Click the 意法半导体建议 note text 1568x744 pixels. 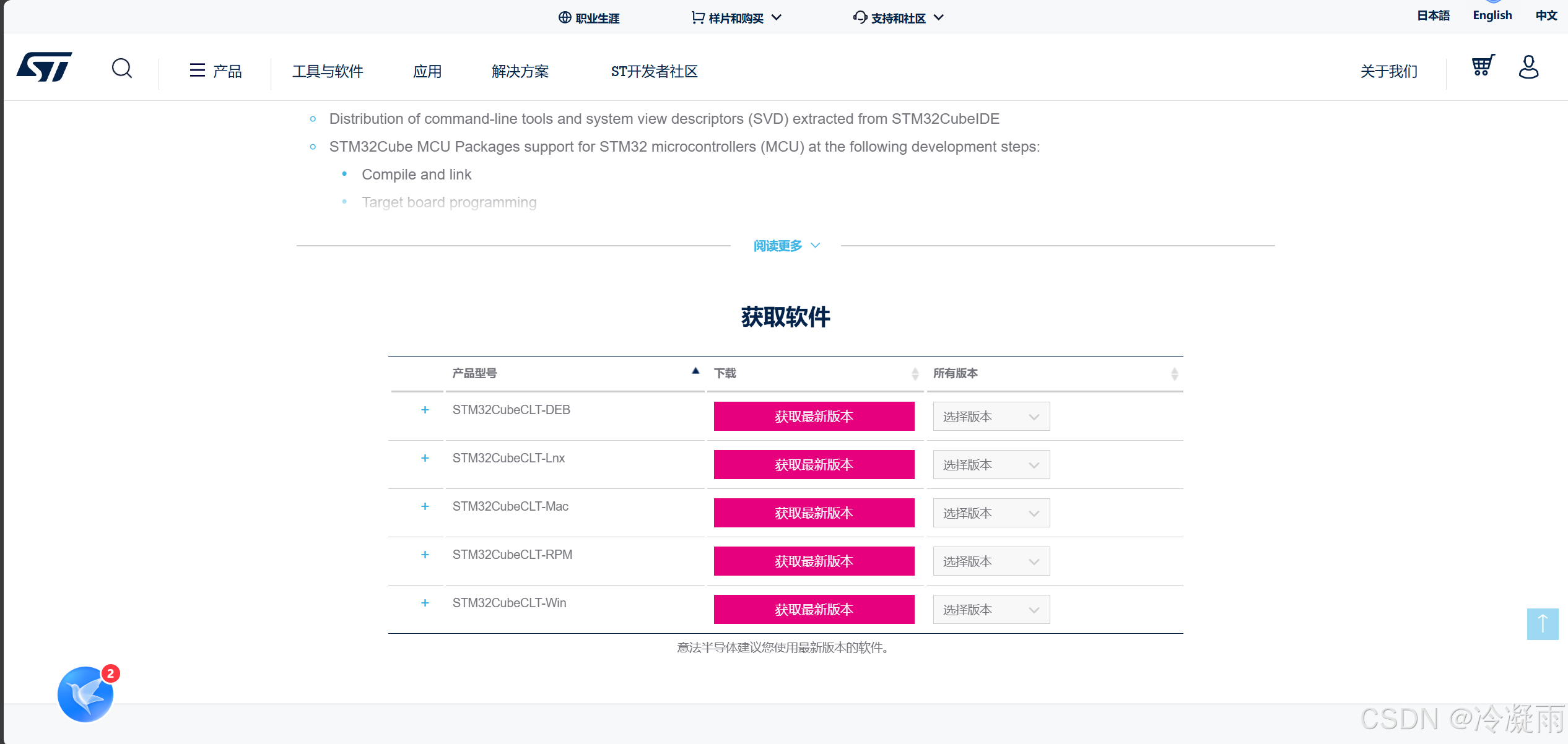coord(783,647)
